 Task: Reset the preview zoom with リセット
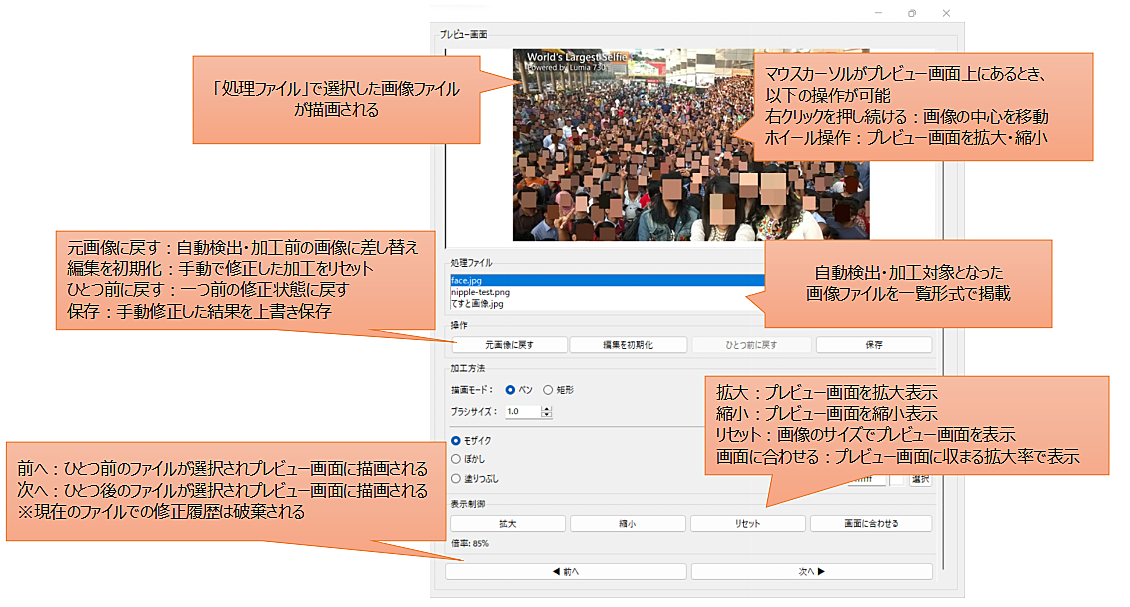tap(748, 523)
